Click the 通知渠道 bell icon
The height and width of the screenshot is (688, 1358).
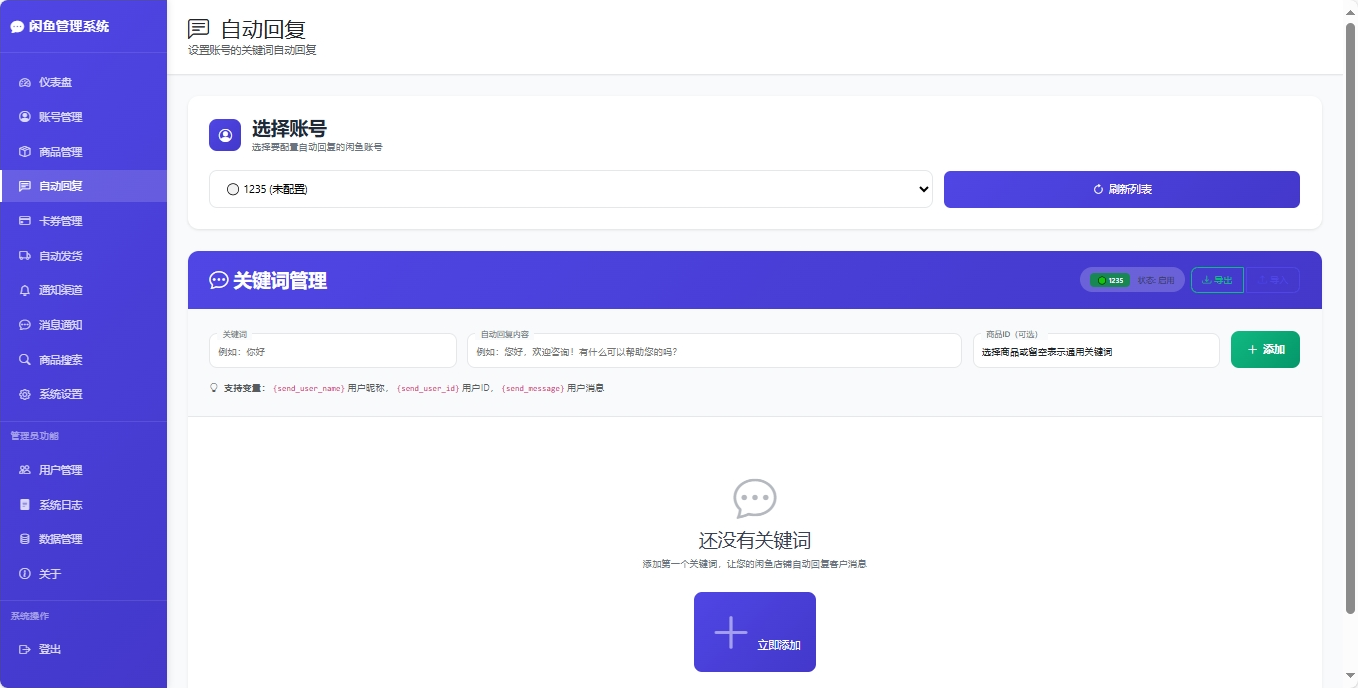pos(25,290)
